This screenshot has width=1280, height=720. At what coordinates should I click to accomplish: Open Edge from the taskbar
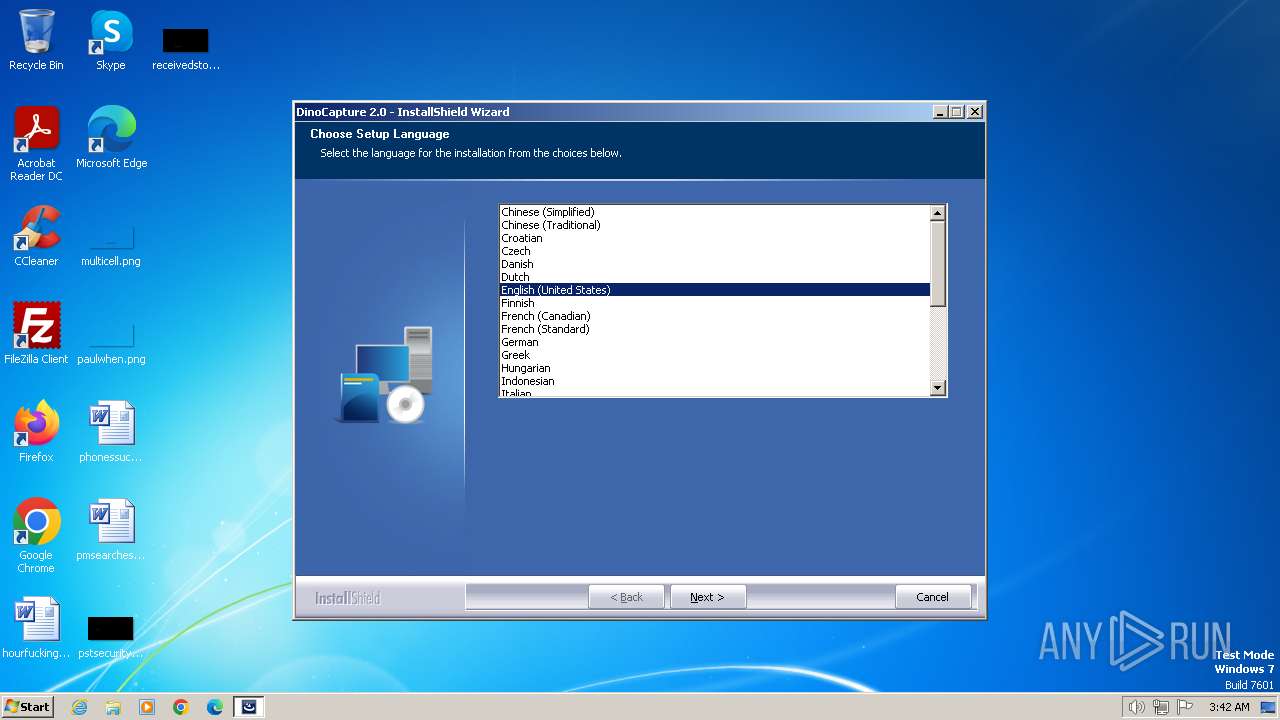[x=215, y=707]
